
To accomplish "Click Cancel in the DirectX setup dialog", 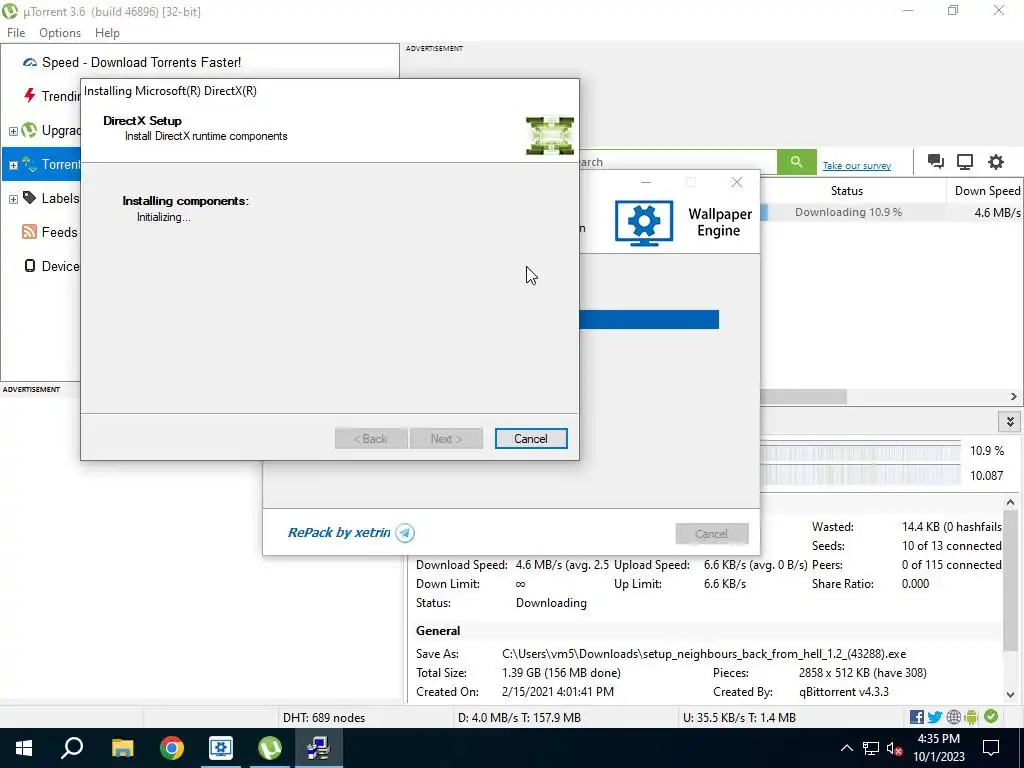I will tap(531, 439).
